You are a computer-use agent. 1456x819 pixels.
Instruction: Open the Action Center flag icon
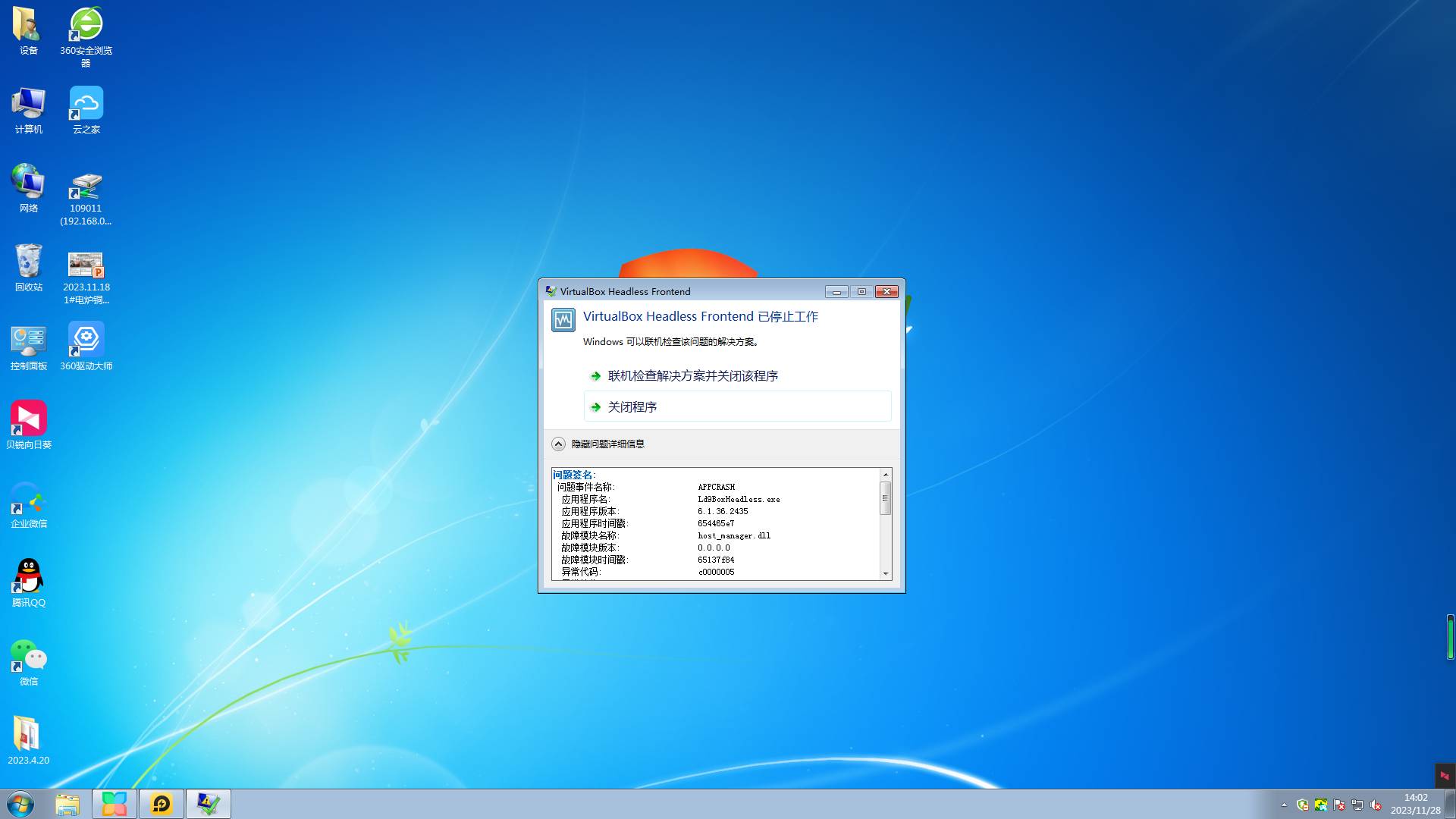coord(1339,805)
